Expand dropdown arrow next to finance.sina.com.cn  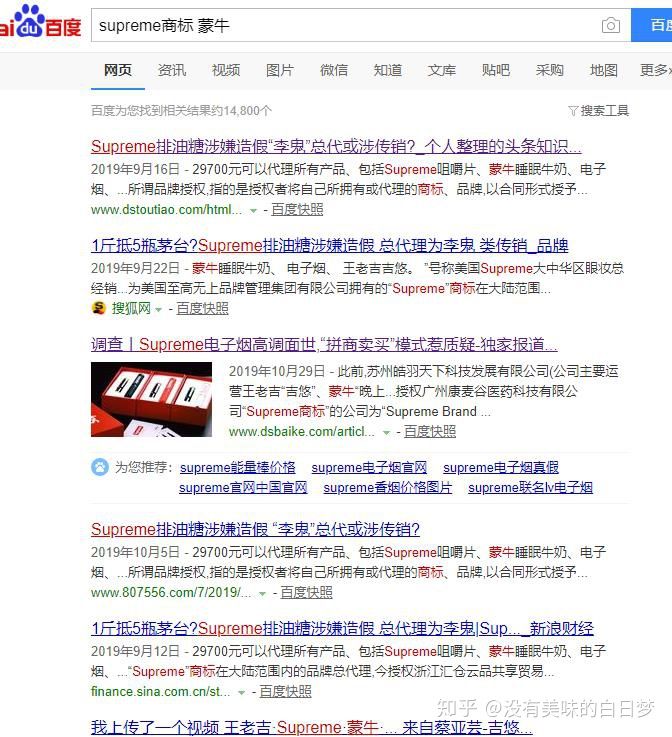click(x=242, y=693)
